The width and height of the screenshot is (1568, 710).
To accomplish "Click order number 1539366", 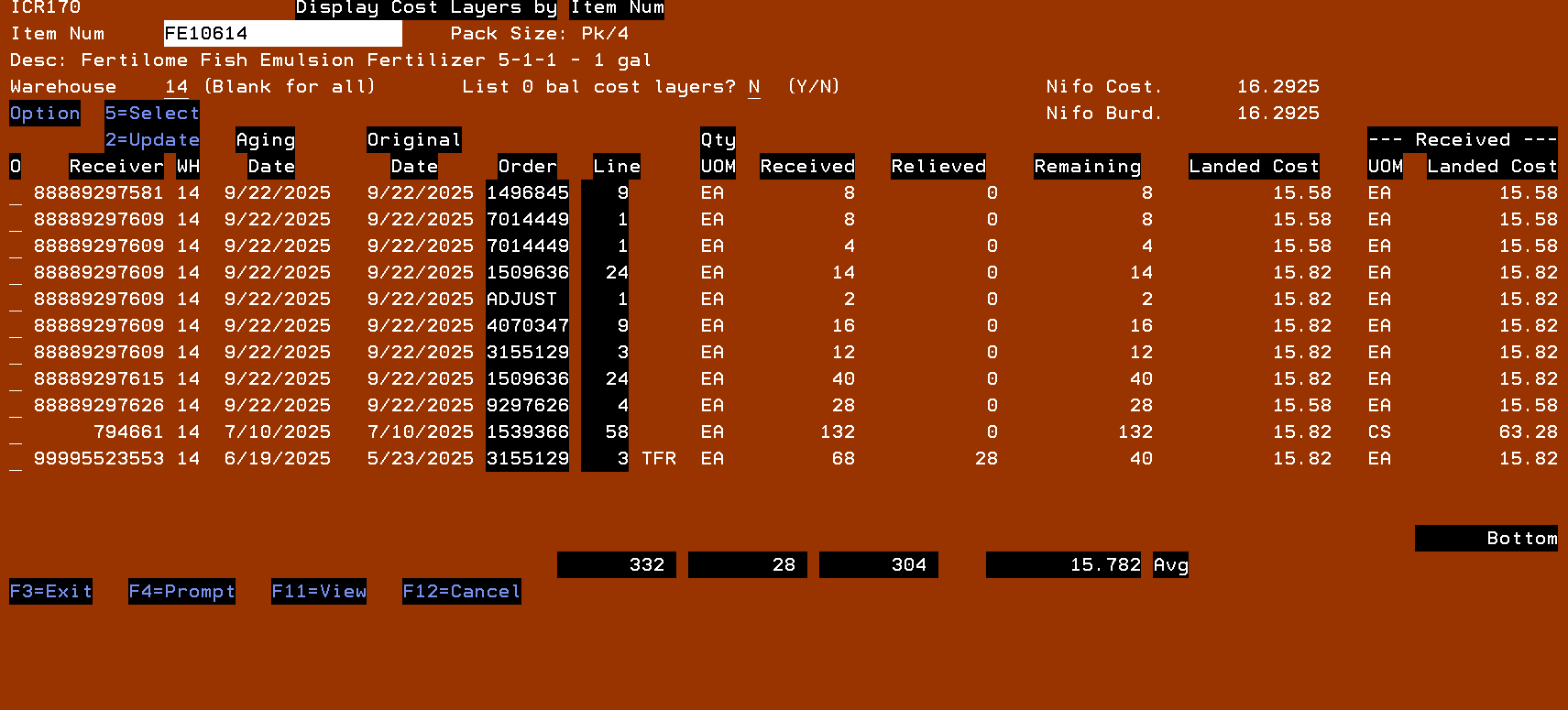I will tap(527, 432).
